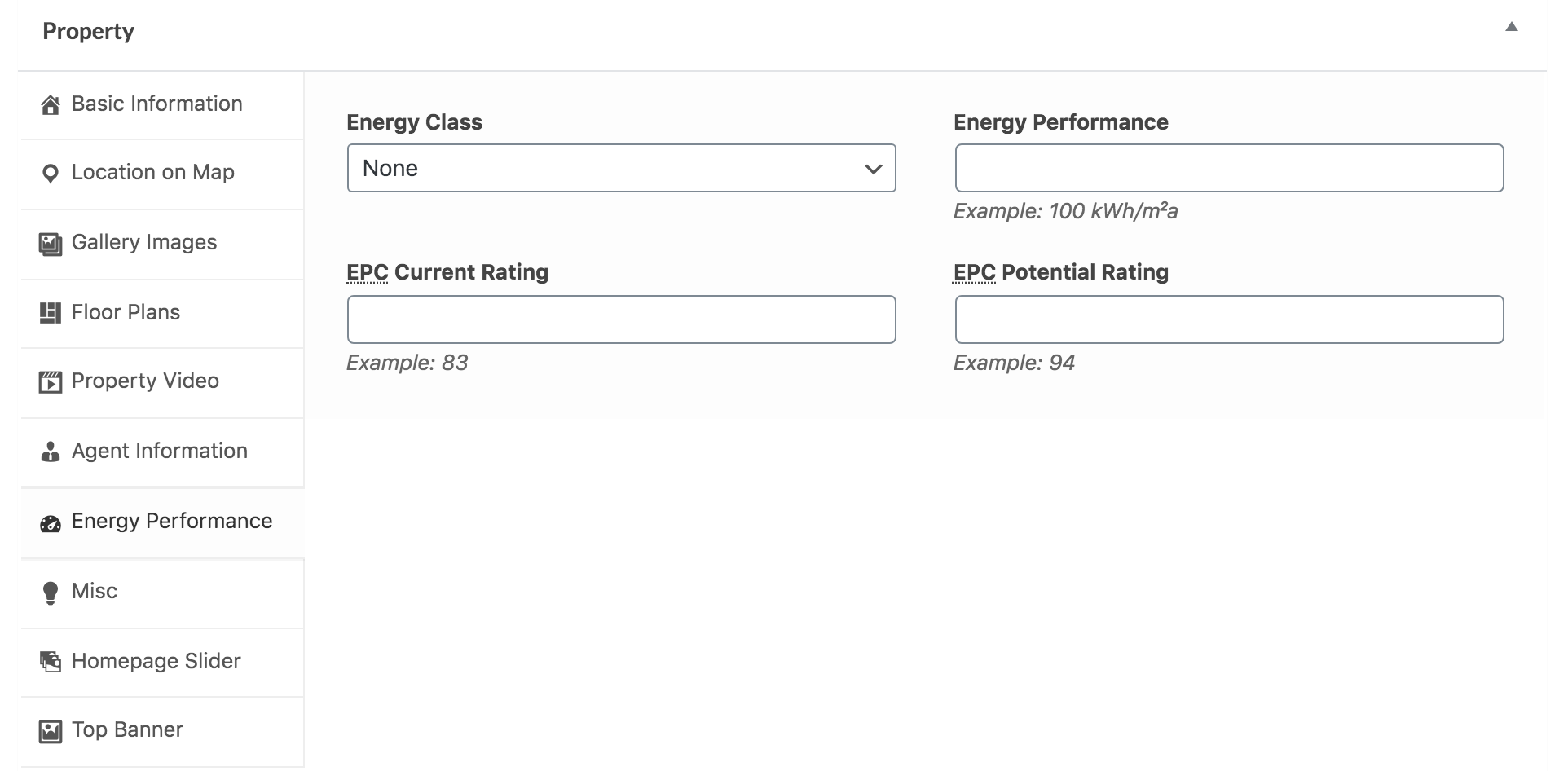Screen dimensions: 1568x771
Task: Click the Property Video film icon
Action: [x=51, y=382]
